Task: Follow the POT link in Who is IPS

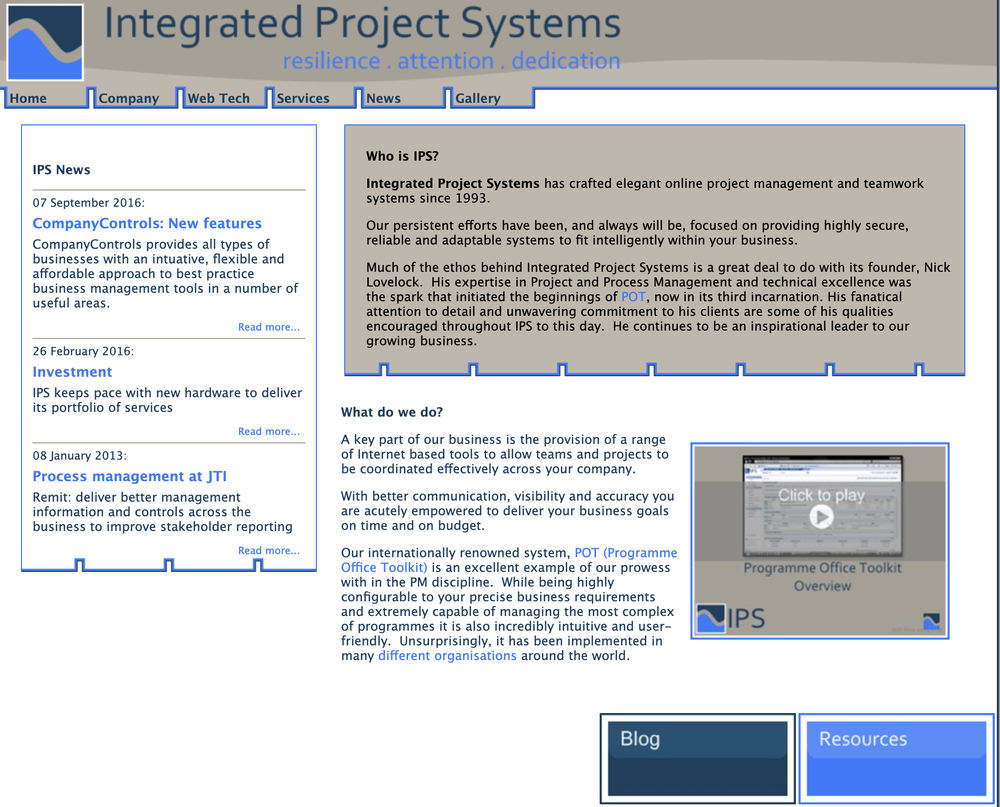Action: (633, 297)
